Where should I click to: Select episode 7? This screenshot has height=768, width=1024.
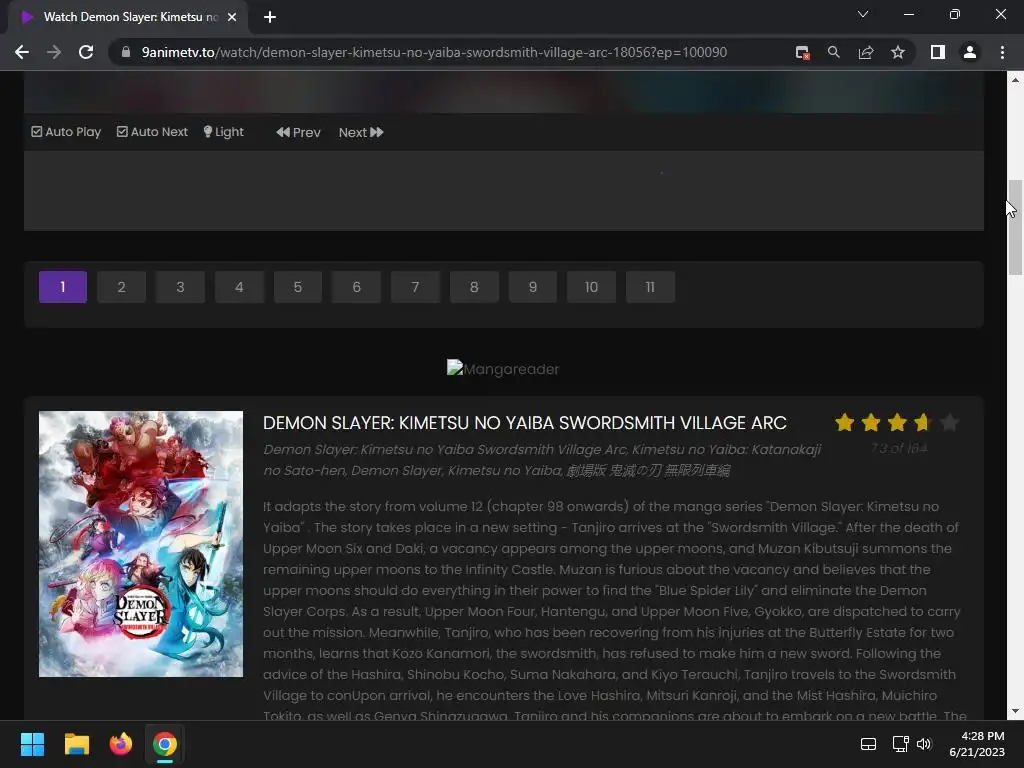click(x=415, y=287)
